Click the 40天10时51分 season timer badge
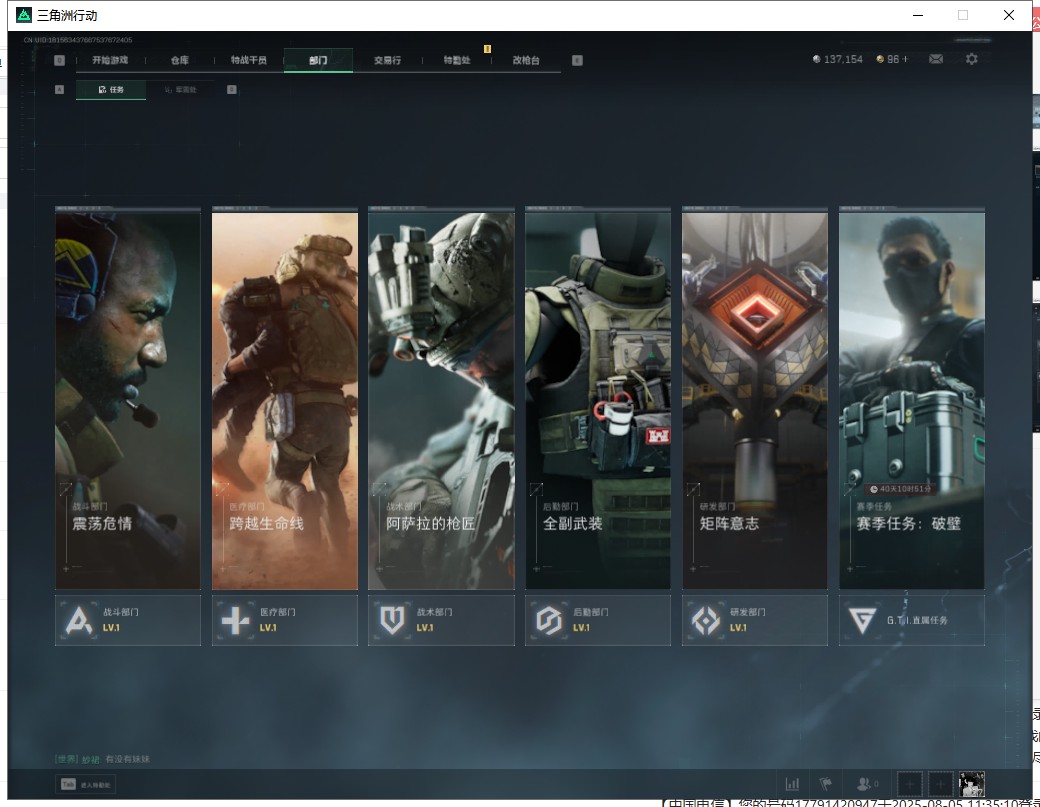The image size is (1040, 807). (x=901, y=489)
